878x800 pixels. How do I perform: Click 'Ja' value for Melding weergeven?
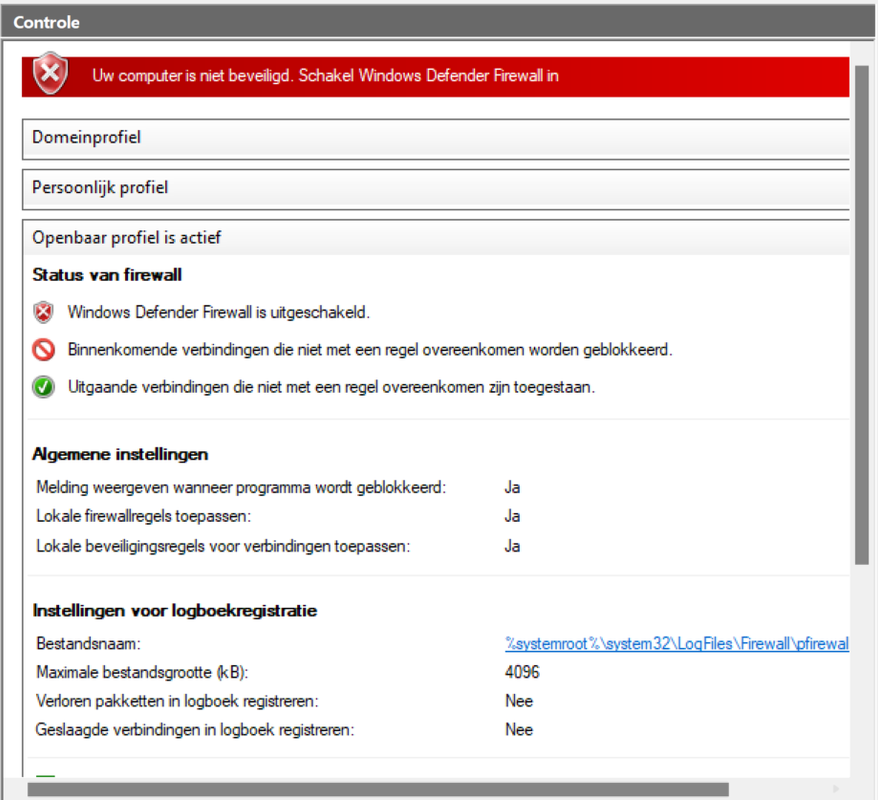(x=512, y=488)
